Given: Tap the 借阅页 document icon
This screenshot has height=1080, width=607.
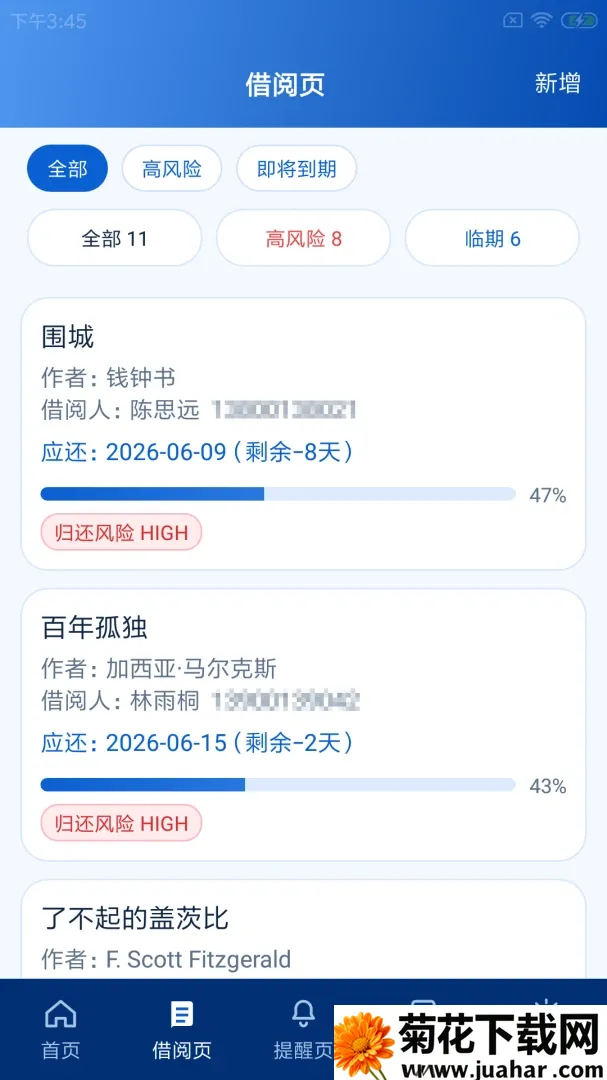Looking at the screenshot, I should (x=182, y=1013).
